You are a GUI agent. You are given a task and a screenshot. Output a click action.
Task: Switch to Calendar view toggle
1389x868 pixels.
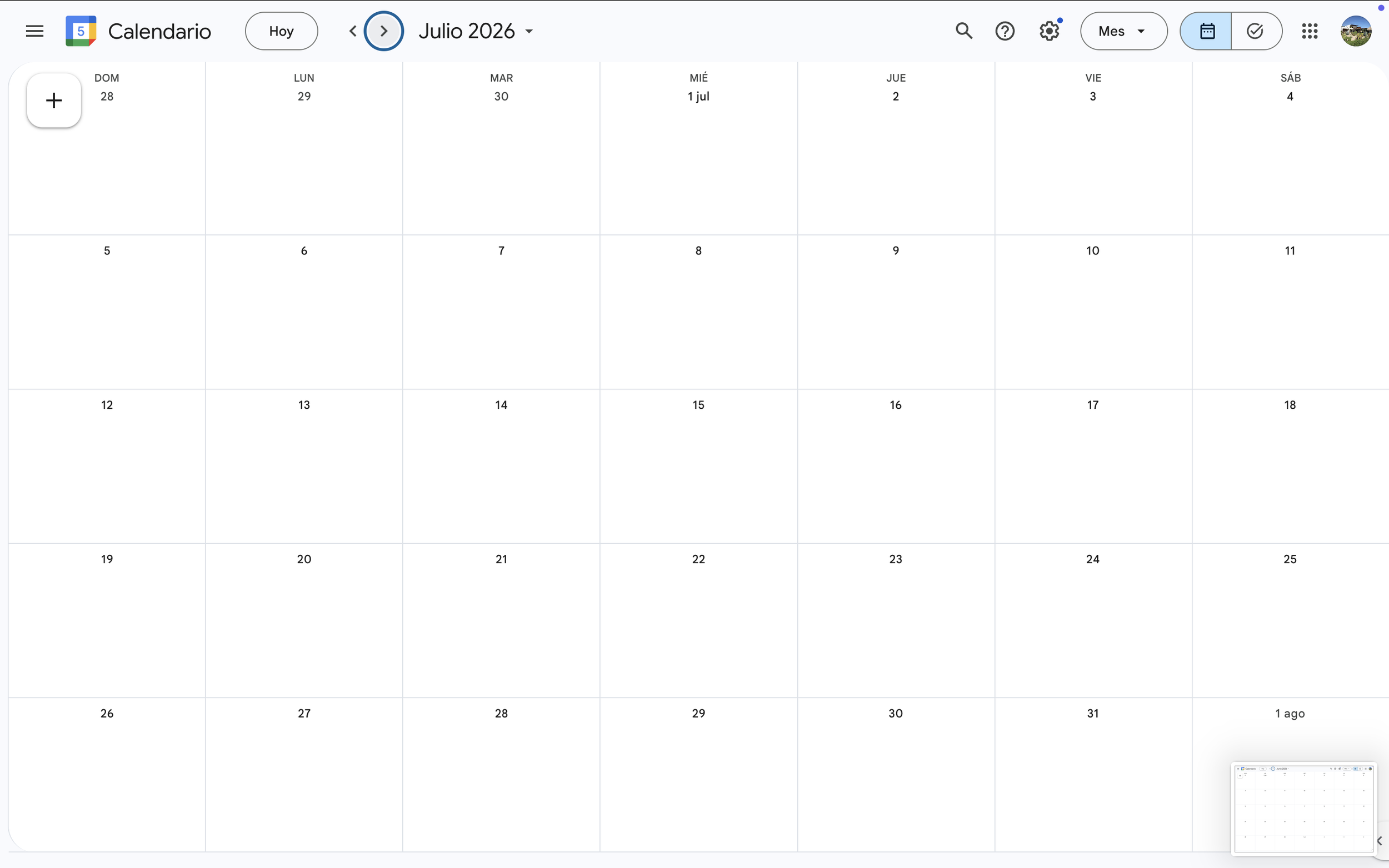tap(1206, 31)
